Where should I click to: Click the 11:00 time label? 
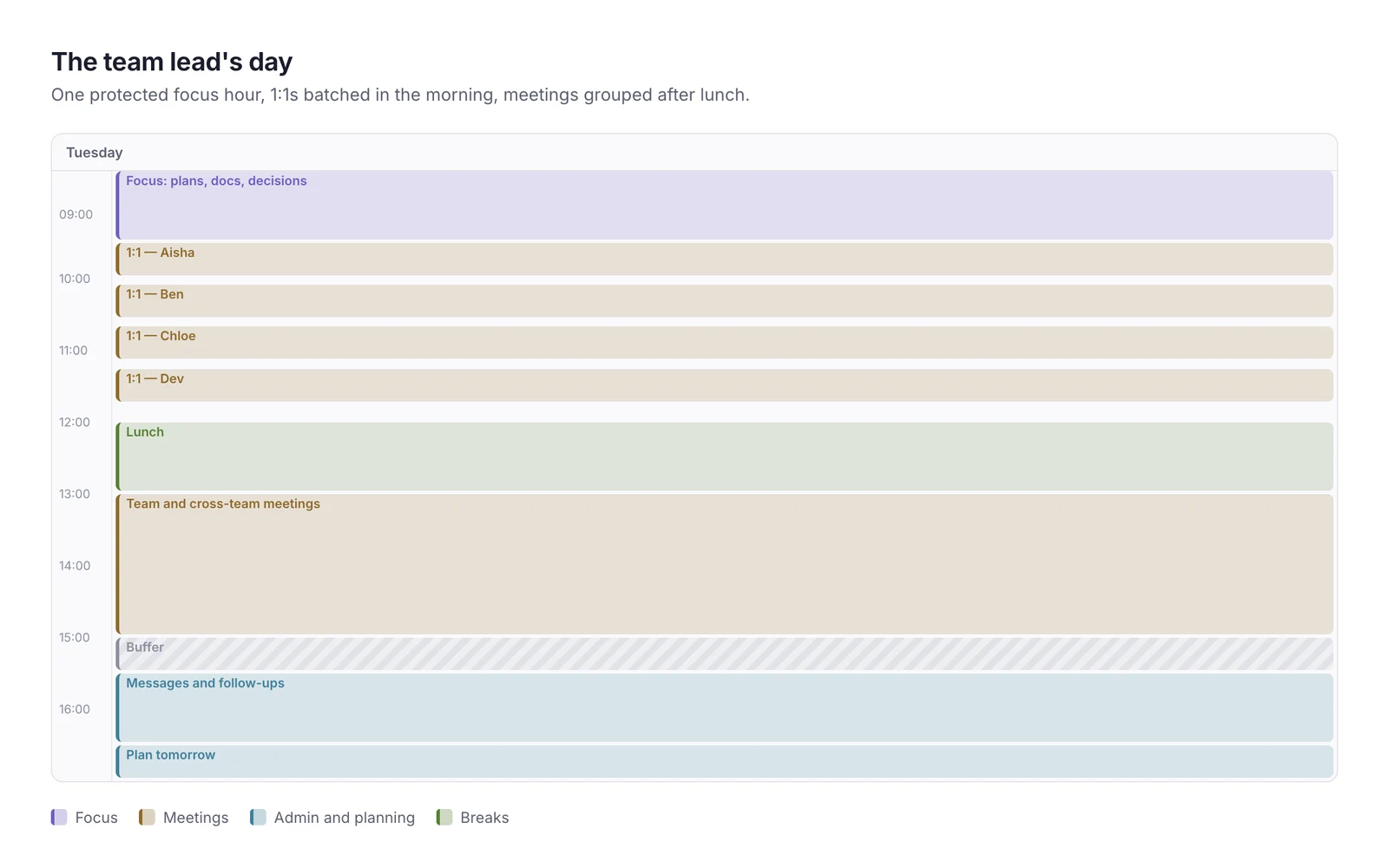pos(73,351)
